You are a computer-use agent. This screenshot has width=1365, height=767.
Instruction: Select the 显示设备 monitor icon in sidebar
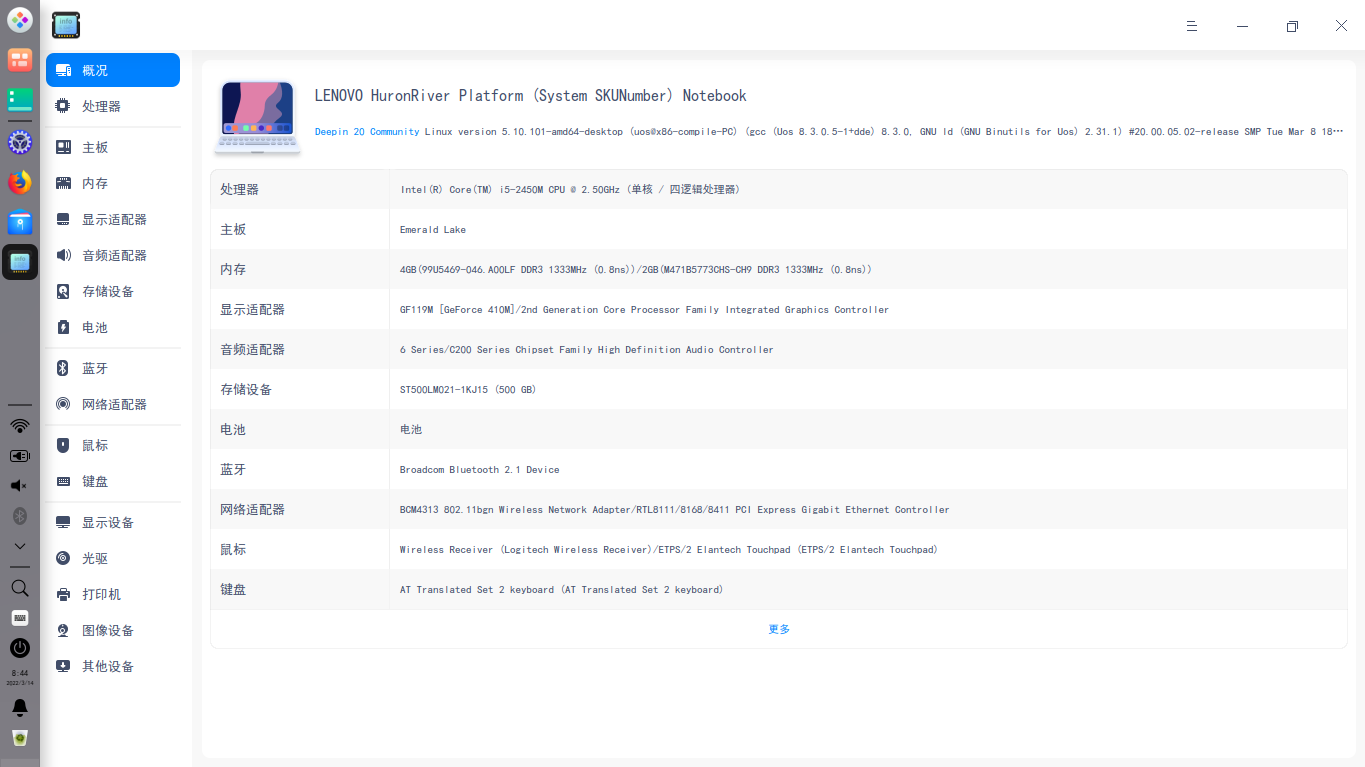tap(63, 522)
